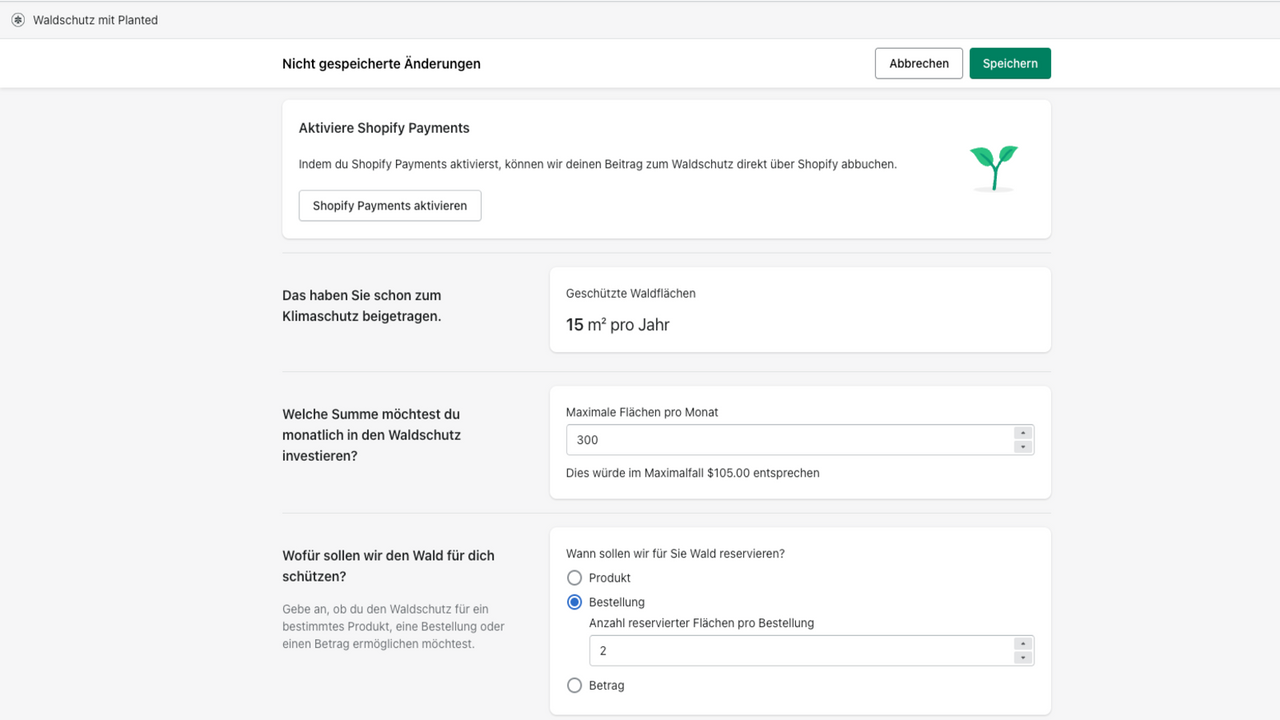This screenshot has width=1280, height=720.
Task: Select the Produkt radio option
Action: [574, 578]
